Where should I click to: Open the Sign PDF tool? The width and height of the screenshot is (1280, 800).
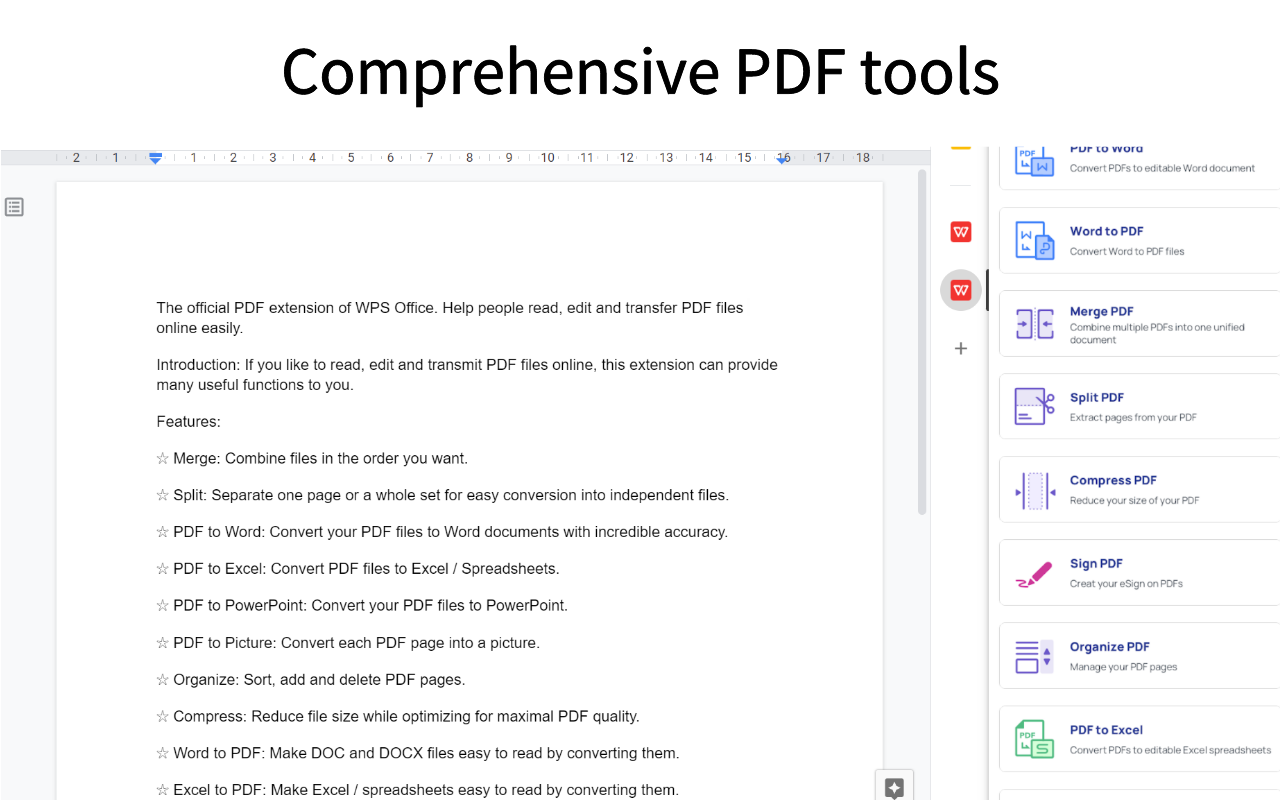1139,573
